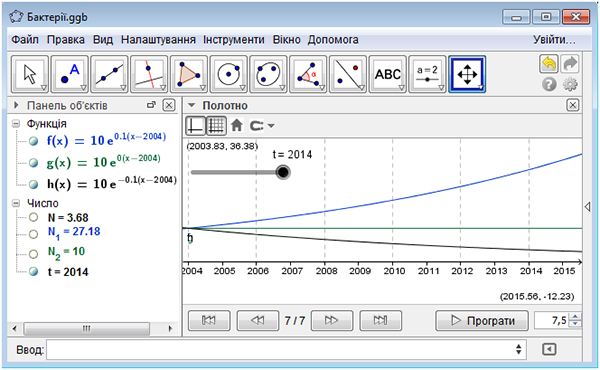Show the number N₂ = 10
This screenshot has width=600, height=370.
34,254
